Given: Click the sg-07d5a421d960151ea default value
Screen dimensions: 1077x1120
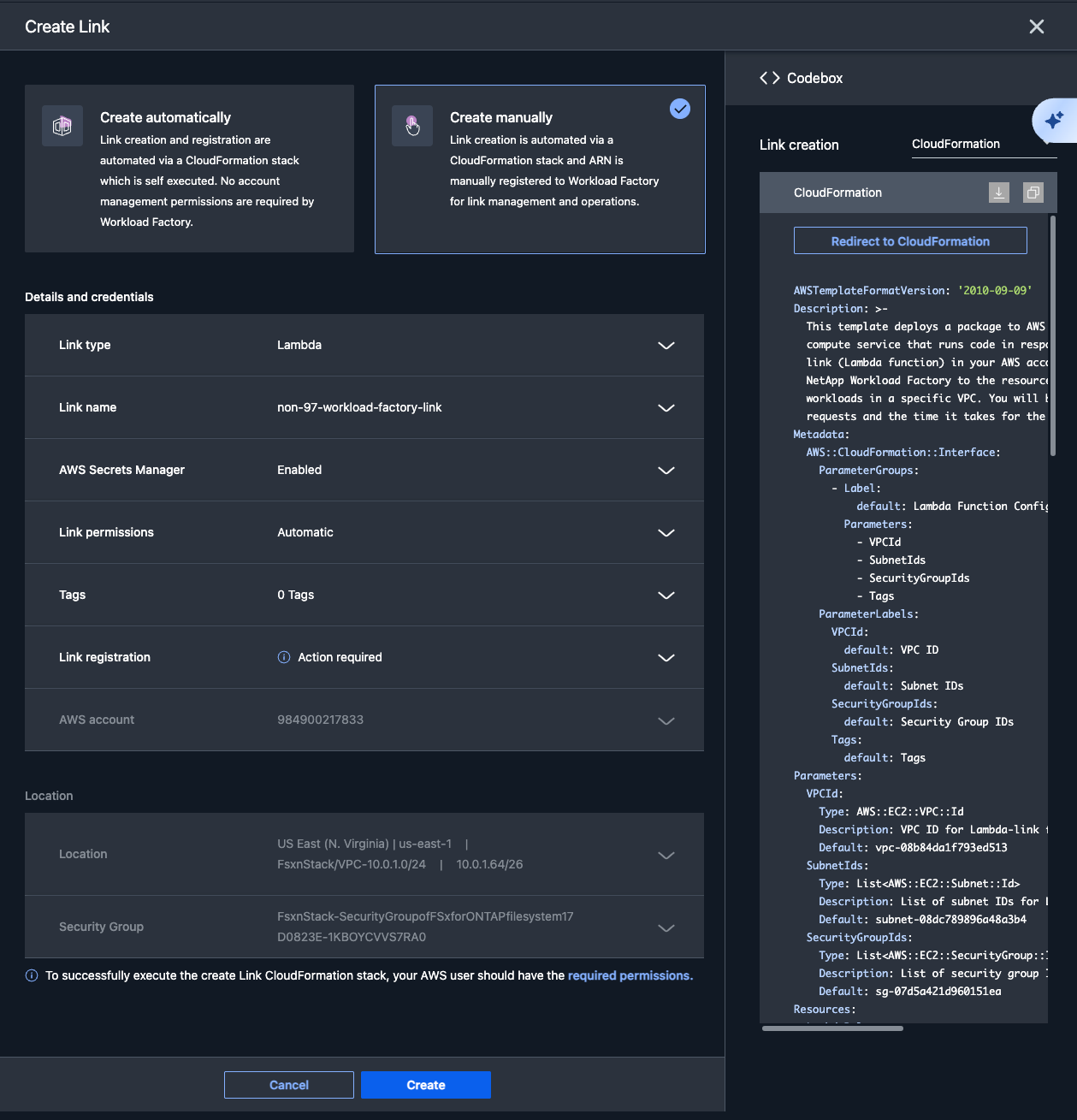Looking at the screenshot, I should tap(938, 991).
